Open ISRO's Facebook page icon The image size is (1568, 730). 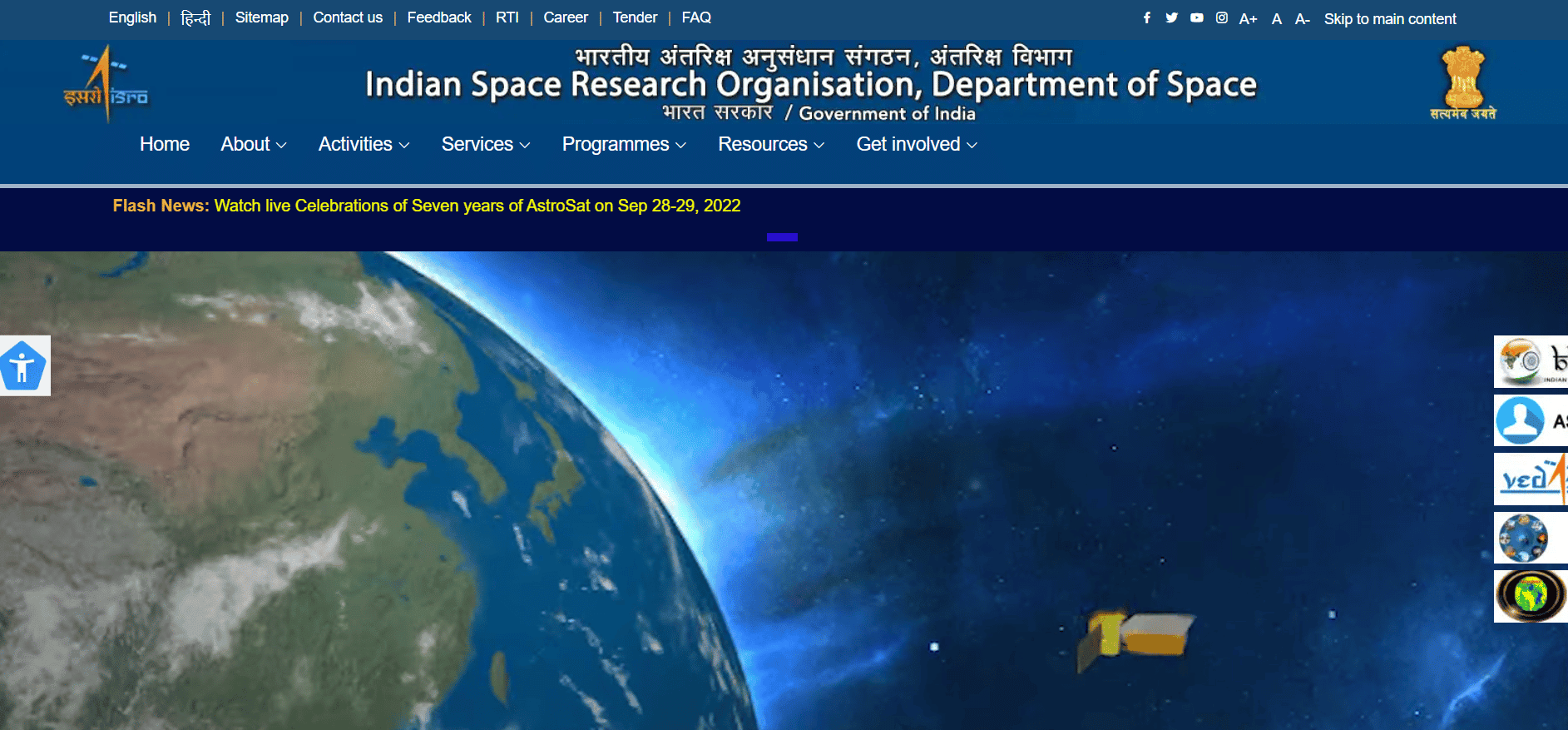click(x=1147, y=17)
